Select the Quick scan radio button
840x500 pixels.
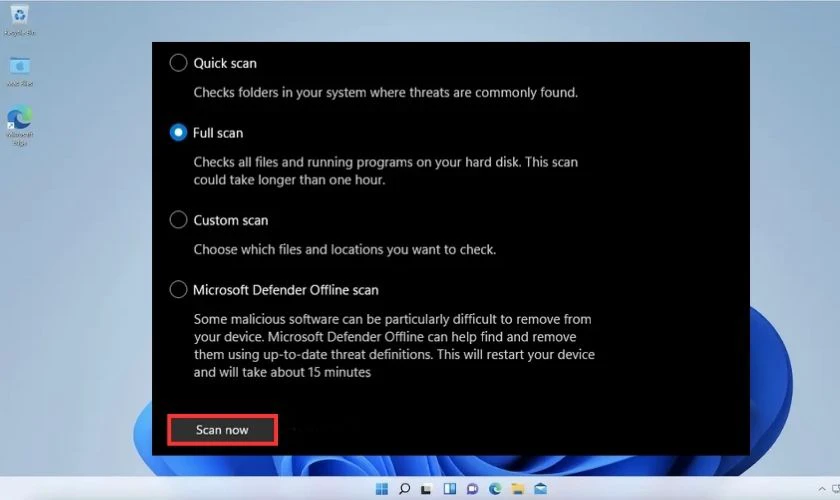[x=178, y=63]
